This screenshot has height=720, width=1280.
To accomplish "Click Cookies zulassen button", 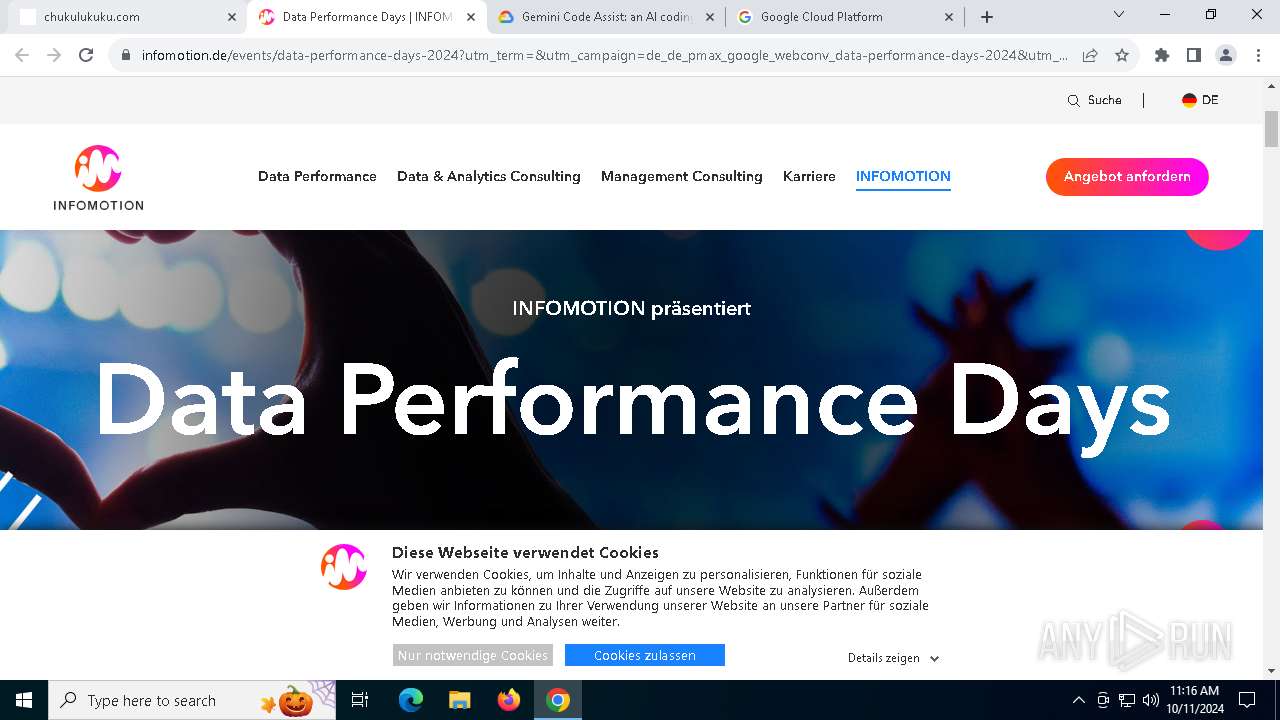I will [x=645, y=655].
